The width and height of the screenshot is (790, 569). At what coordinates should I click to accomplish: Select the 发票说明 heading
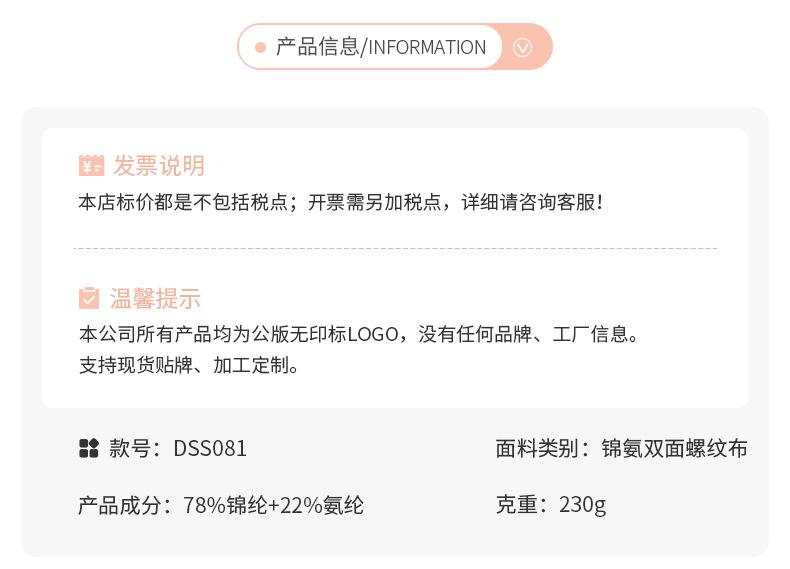coord(158,166)
